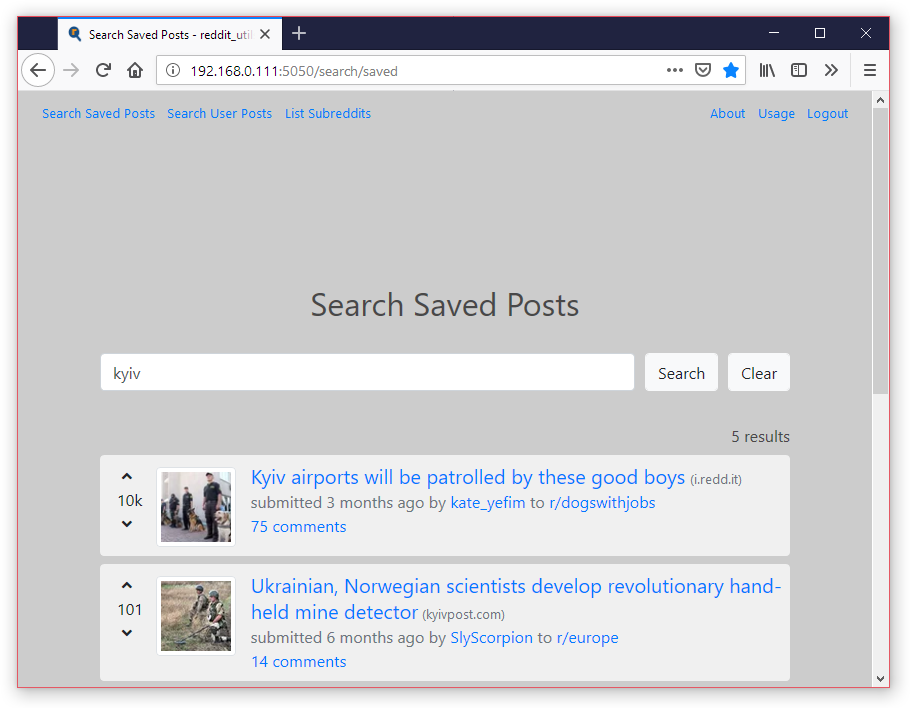Click the browser forward arrow

pyautogui.click(x=71, y=70)
